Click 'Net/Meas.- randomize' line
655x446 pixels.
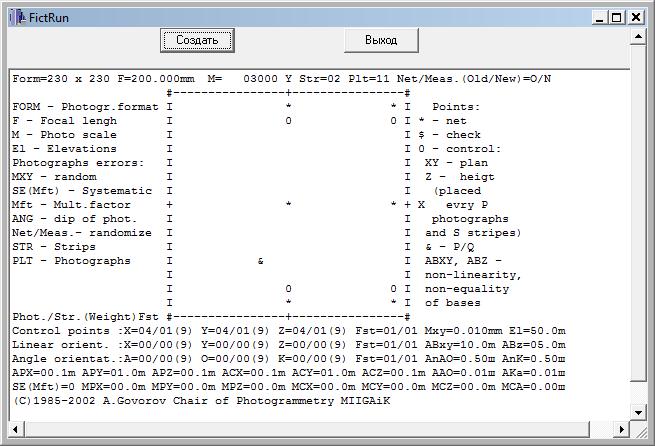point(82,233)
